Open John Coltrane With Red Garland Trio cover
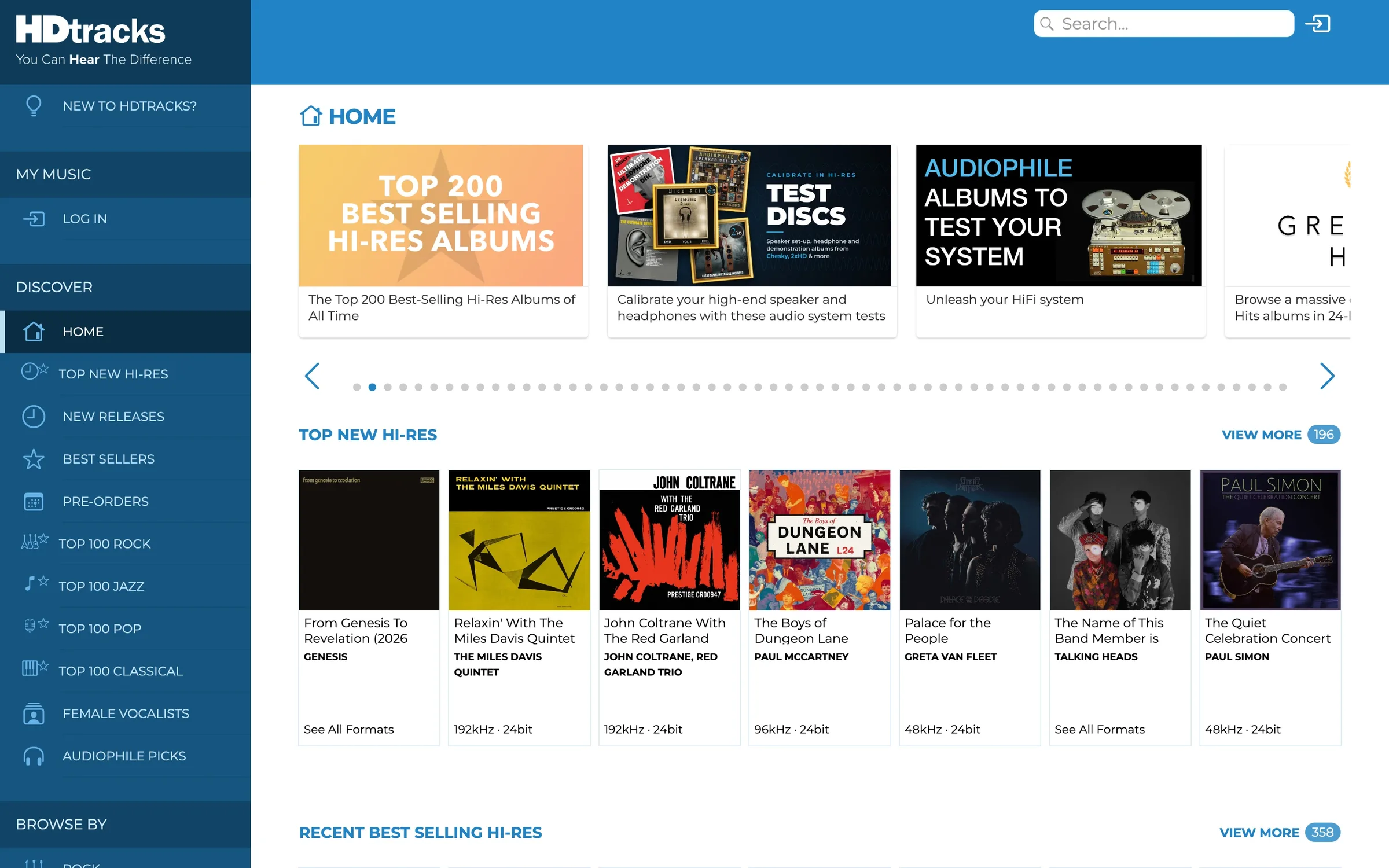This screenshot has width=1389, height=868. click(670, 540)
